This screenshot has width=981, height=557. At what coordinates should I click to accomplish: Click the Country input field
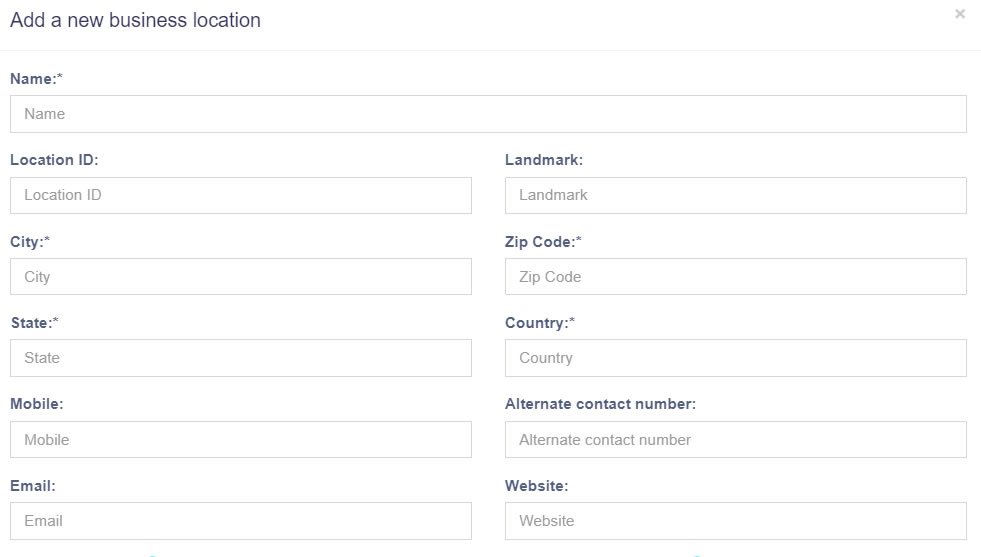point(735,358)
